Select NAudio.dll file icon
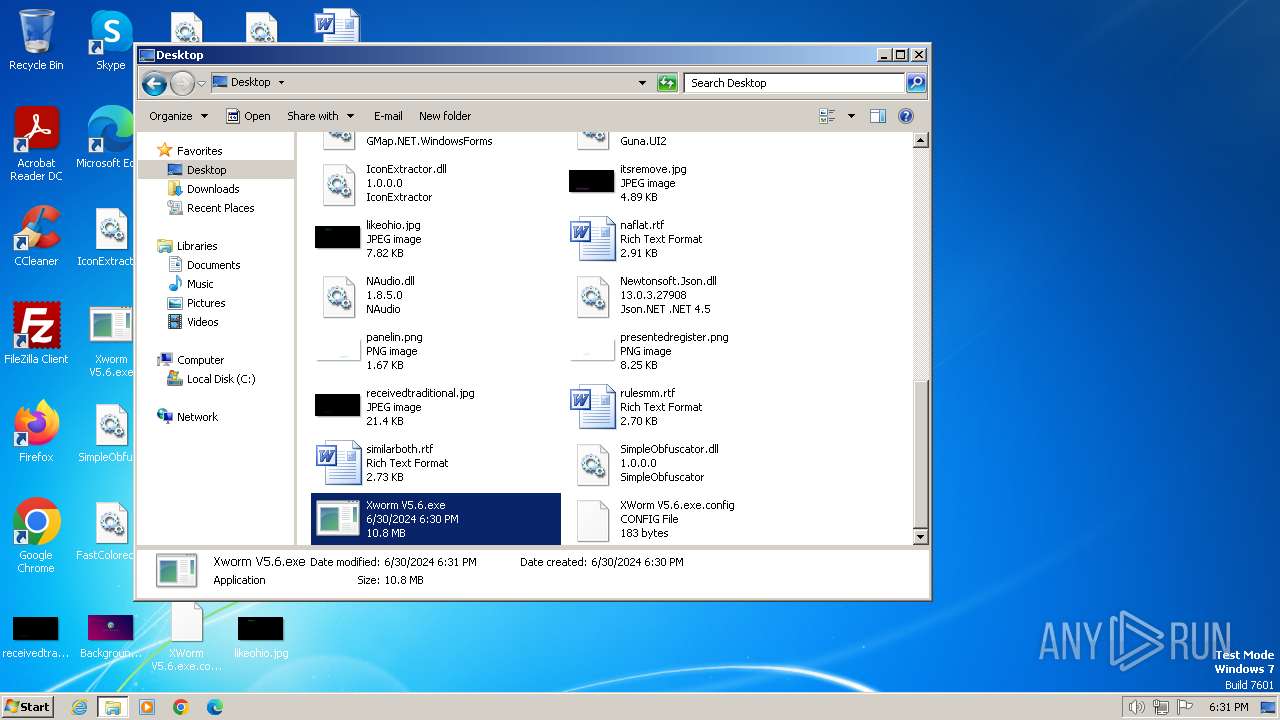 (339, 297)
